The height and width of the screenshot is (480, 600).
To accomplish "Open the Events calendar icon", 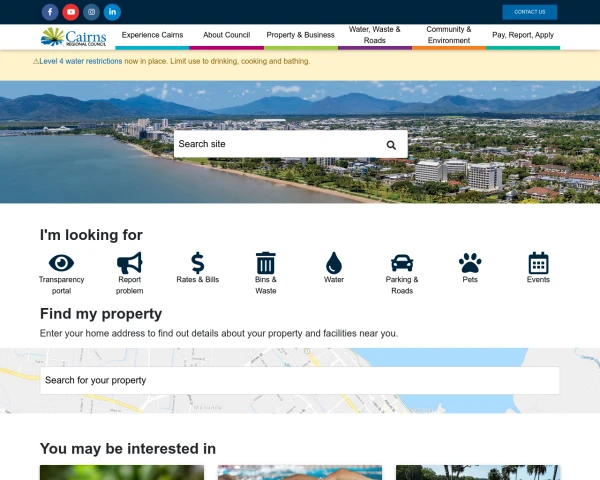I will (x=538, y=263).
